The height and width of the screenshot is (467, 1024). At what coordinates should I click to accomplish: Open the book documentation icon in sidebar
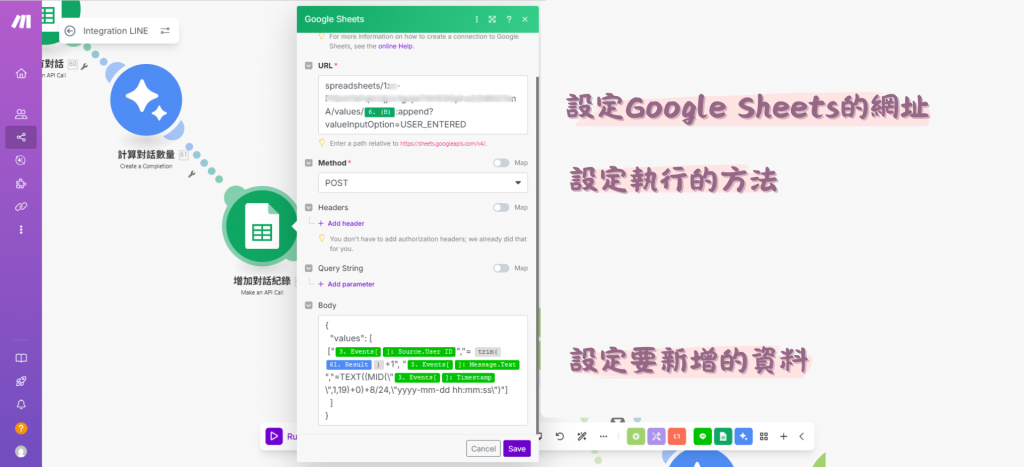21,358
